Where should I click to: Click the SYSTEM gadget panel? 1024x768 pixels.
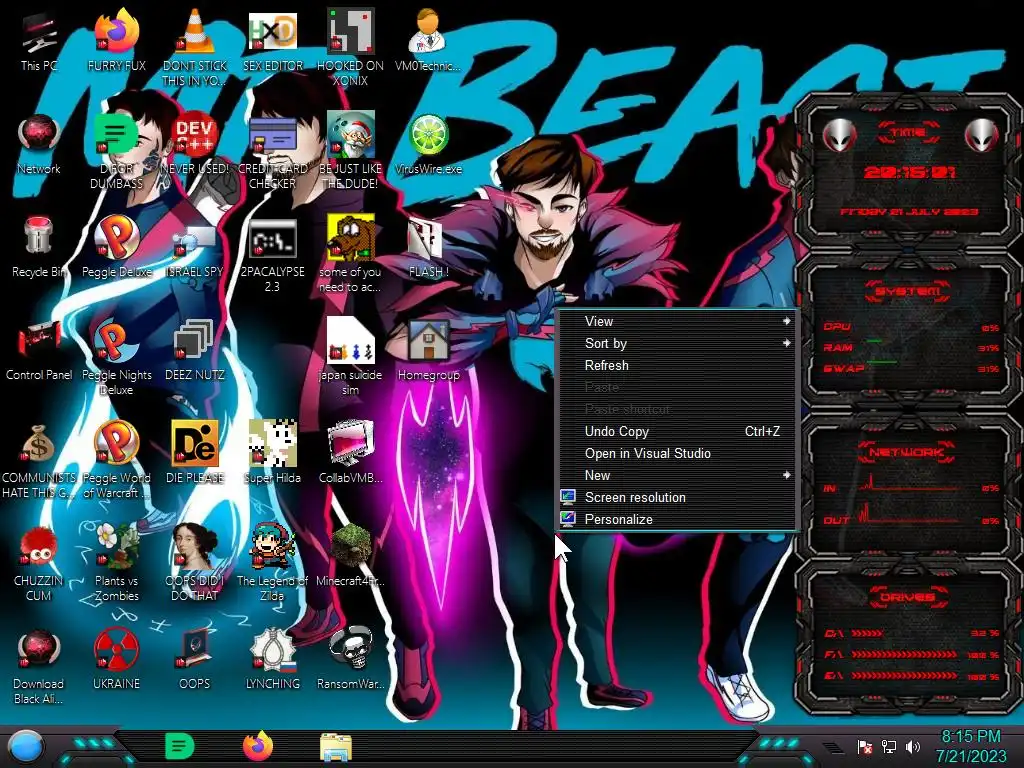(x=908, y=330)
